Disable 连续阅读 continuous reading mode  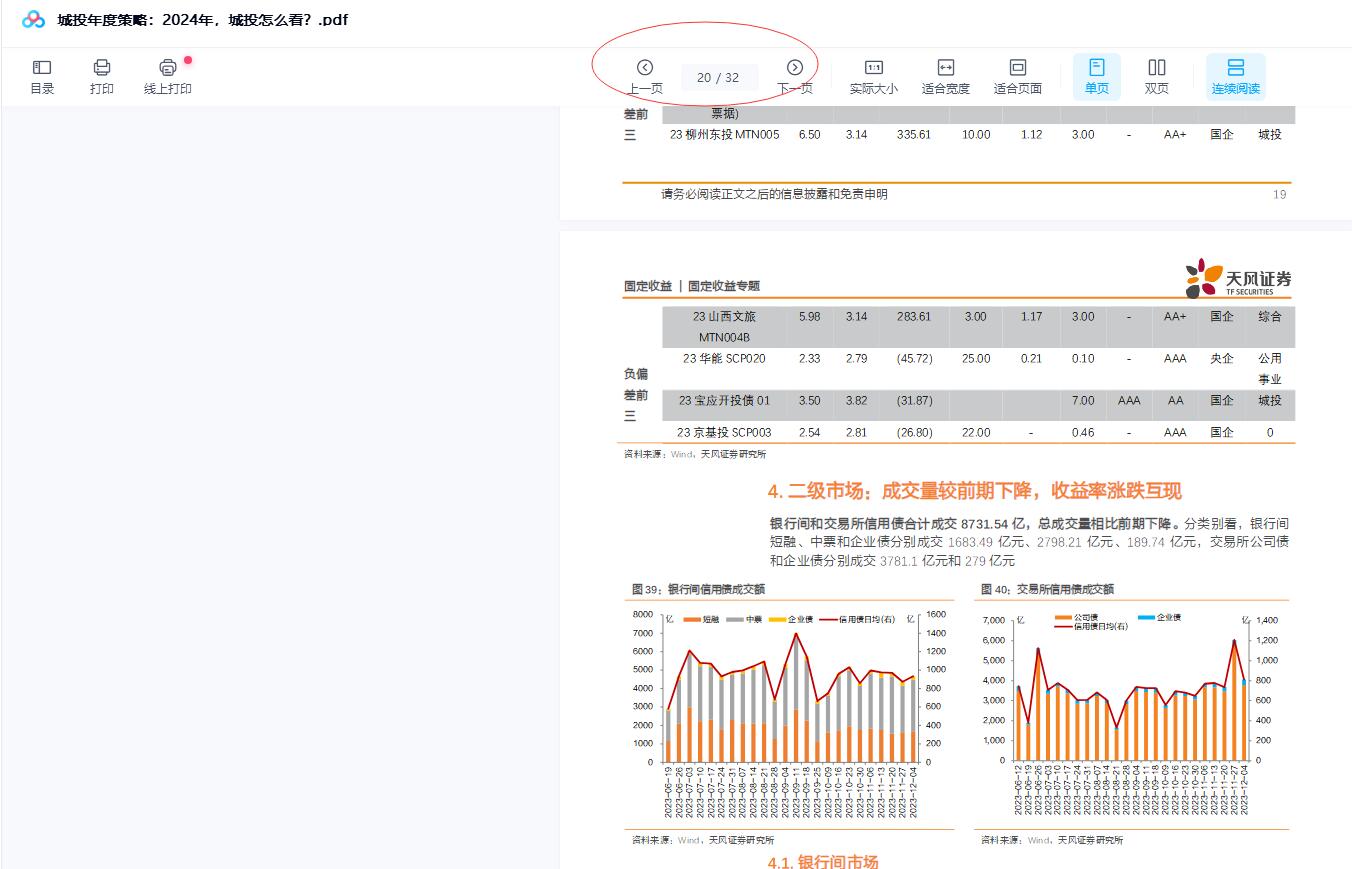pos(1238,76)
